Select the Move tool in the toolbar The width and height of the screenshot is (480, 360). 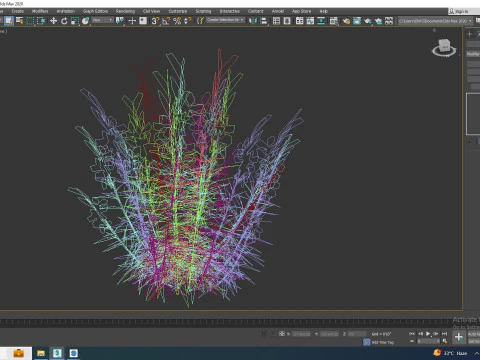click(x=53, y=21)
